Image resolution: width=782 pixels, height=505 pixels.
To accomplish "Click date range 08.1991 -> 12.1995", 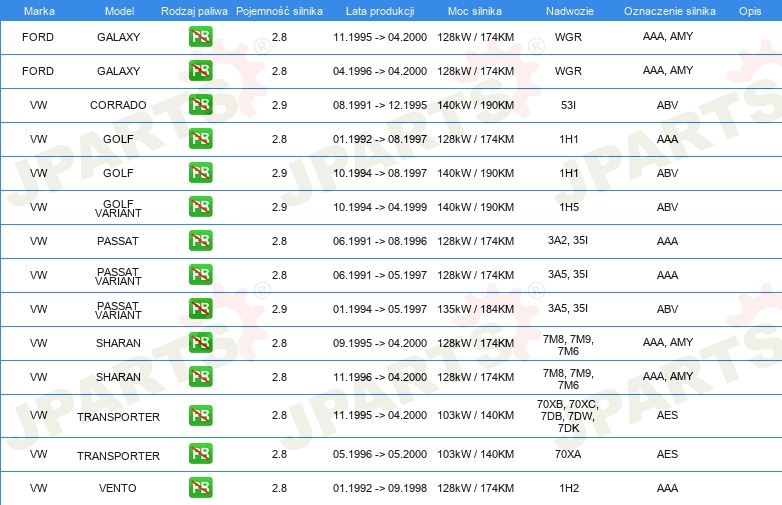I will (380, 105).
